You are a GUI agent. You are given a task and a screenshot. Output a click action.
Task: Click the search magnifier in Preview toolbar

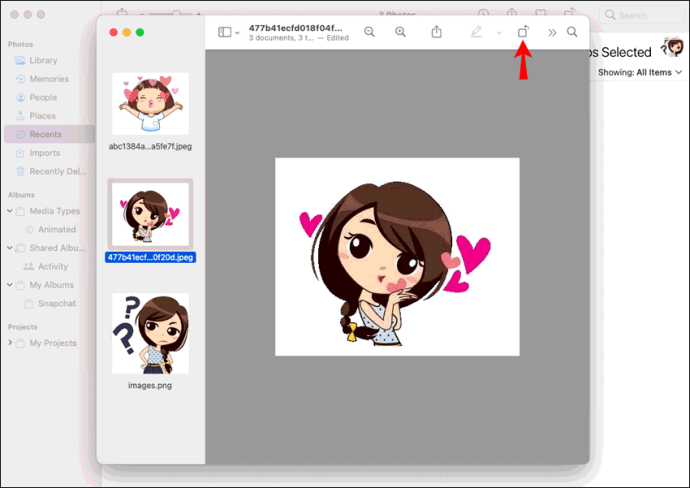pos(572,32)
